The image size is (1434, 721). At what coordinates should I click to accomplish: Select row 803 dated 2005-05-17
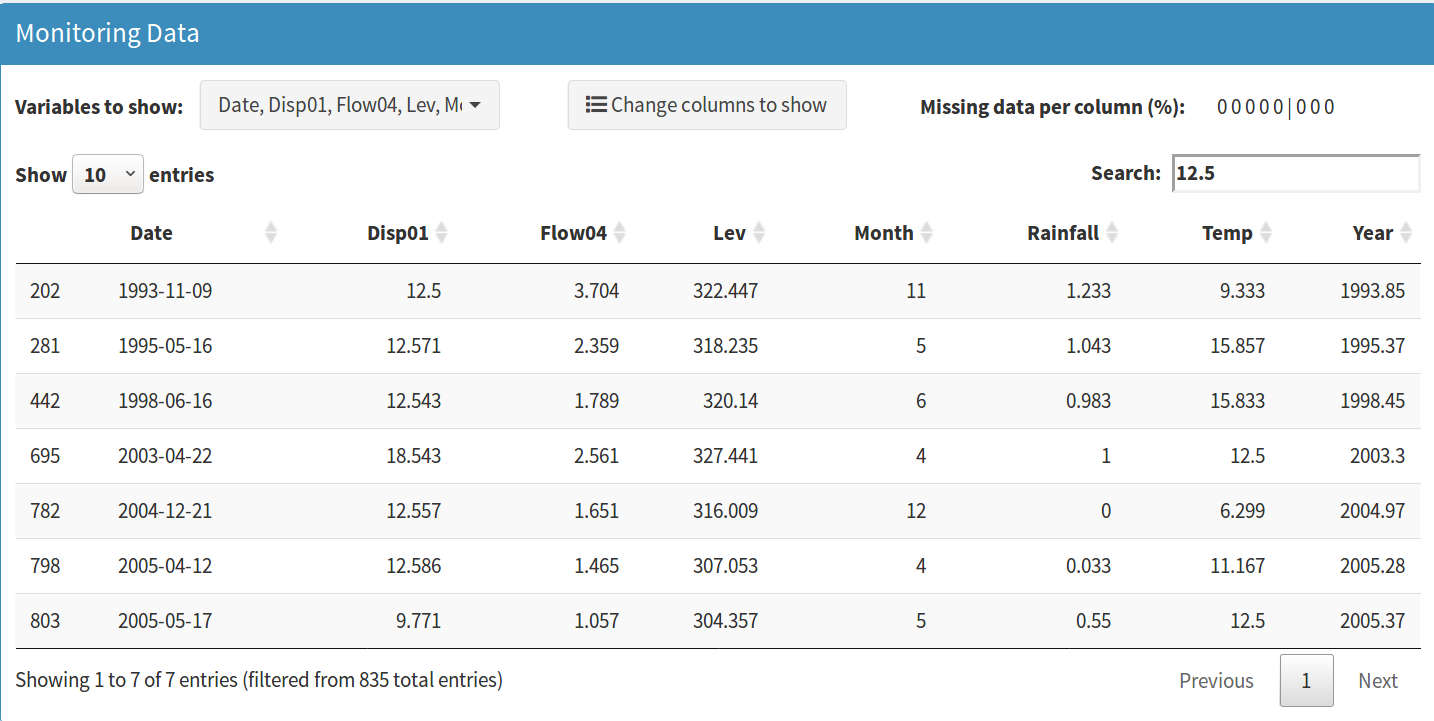[x=165, y=621]
